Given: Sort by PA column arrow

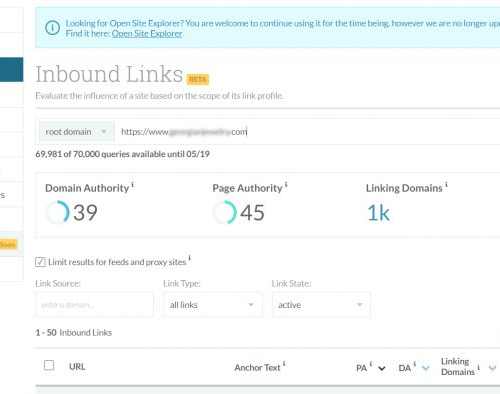Looking at the screenshot, I should (x=382, y=368).
